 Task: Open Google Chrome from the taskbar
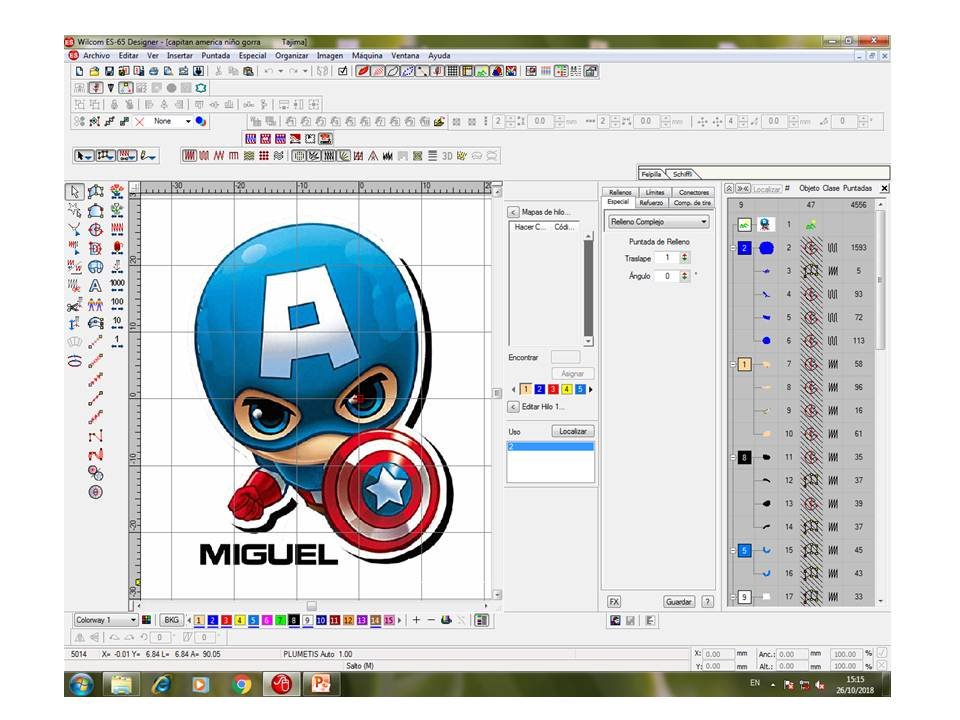pyautogui.click(x=242, y=684)
